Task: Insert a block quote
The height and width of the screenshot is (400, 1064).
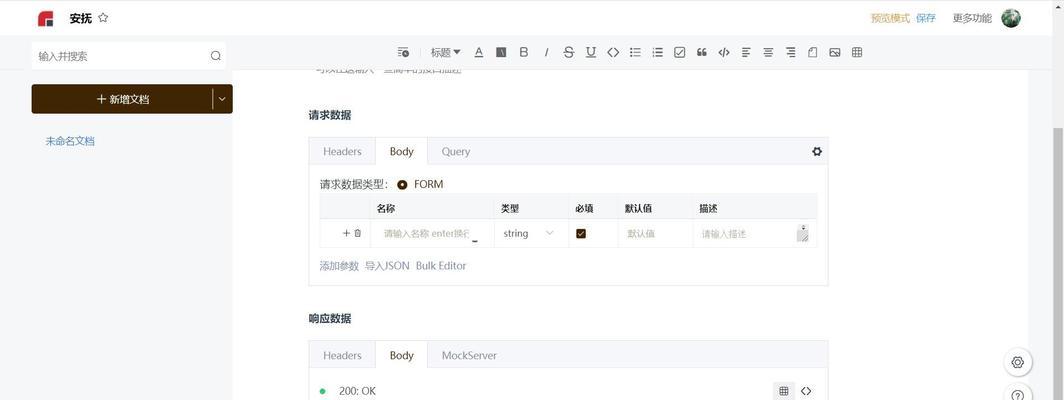Action: point(702,52)
